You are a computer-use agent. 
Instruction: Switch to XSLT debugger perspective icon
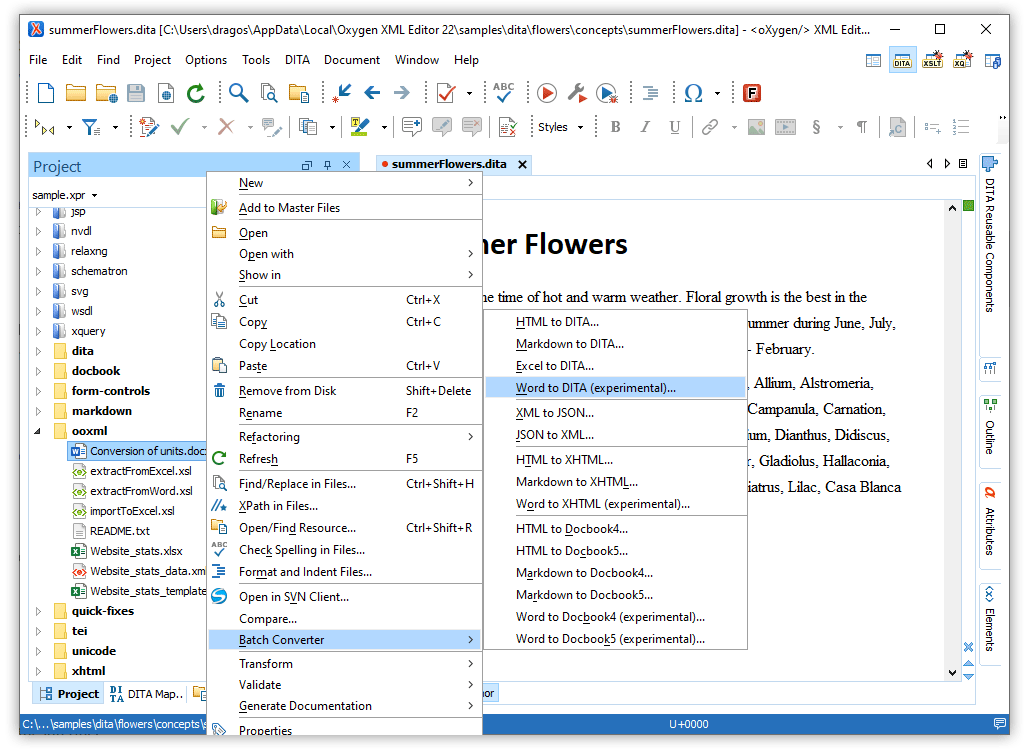932,60
